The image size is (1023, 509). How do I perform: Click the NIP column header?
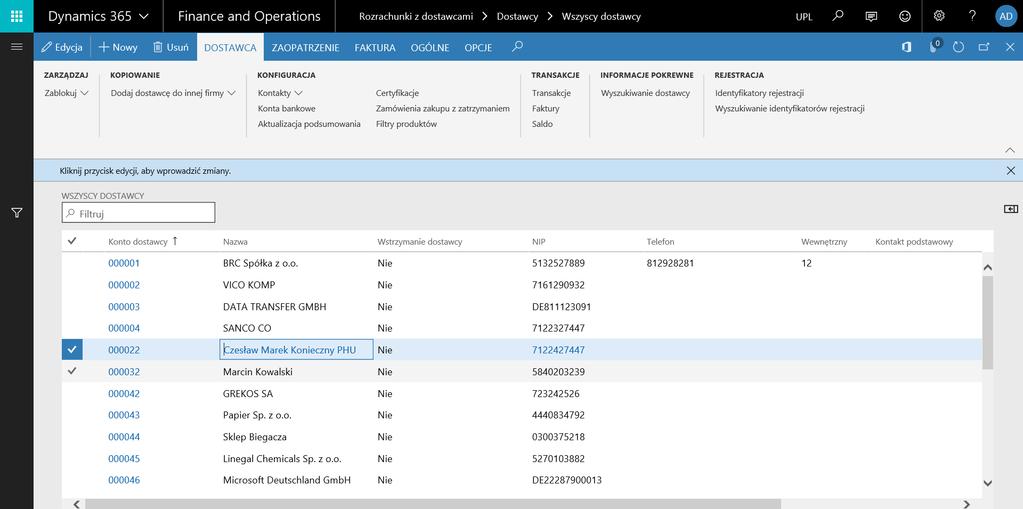click(x=539, y=241)
